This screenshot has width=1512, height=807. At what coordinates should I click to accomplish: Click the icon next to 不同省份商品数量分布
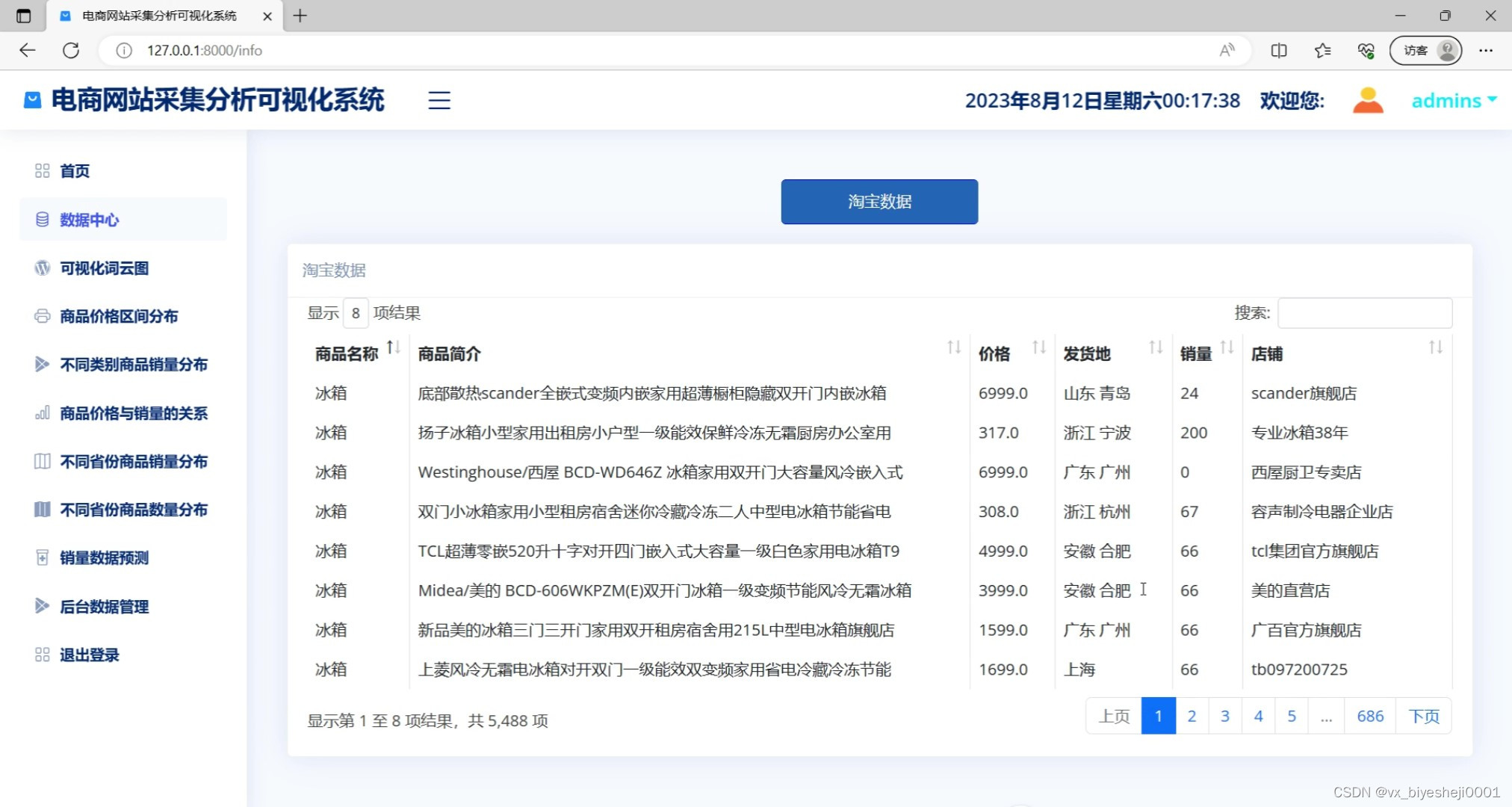coord(43,510)
